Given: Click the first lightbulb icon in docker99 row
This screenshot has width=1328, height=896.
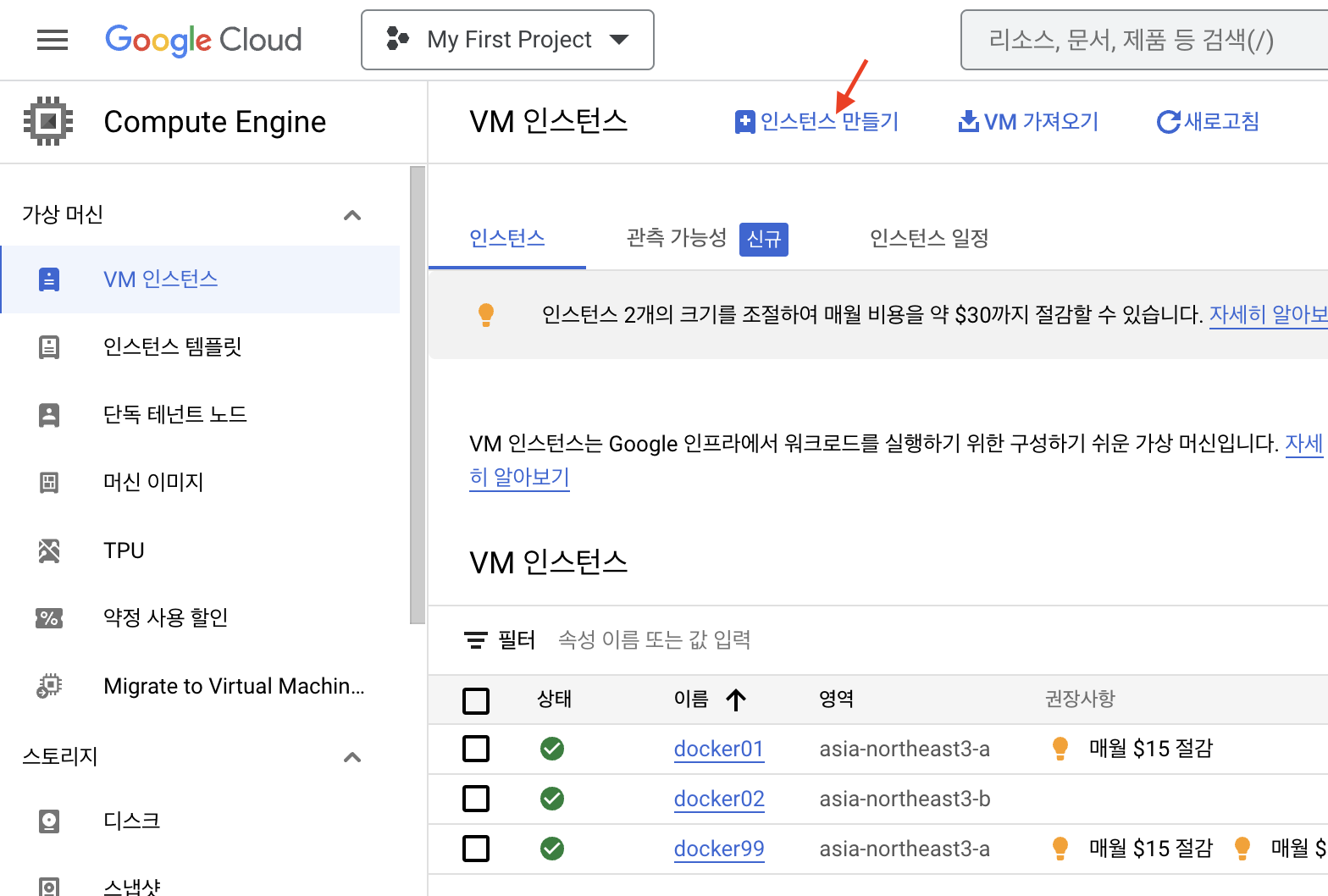Looking at the screenshot, I should coord(1060,849).
